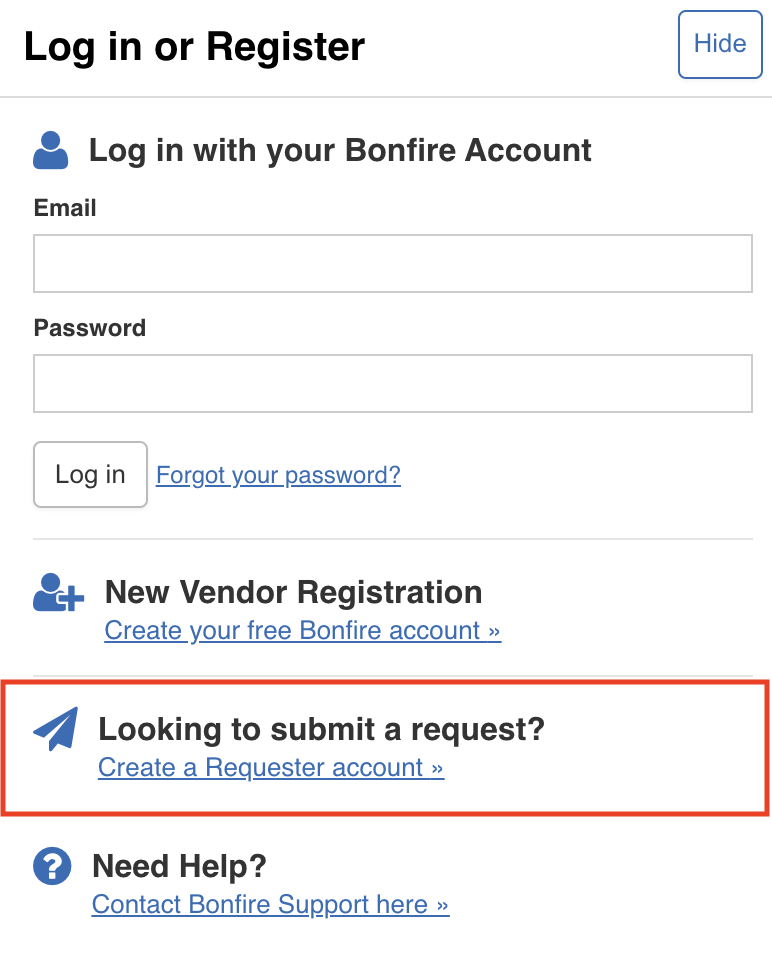Focus the Email input field
Image resolution: width=772 pixels, height=970 pixels.
(x=393, y=264)
